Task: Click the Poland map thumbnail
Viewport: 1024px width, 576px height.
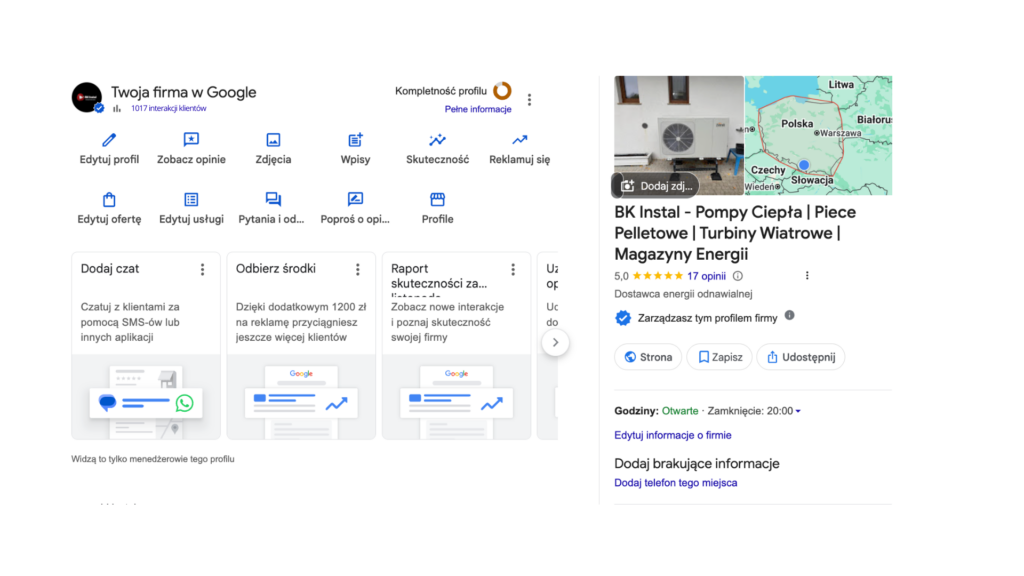Action: (x=818, y=135)
